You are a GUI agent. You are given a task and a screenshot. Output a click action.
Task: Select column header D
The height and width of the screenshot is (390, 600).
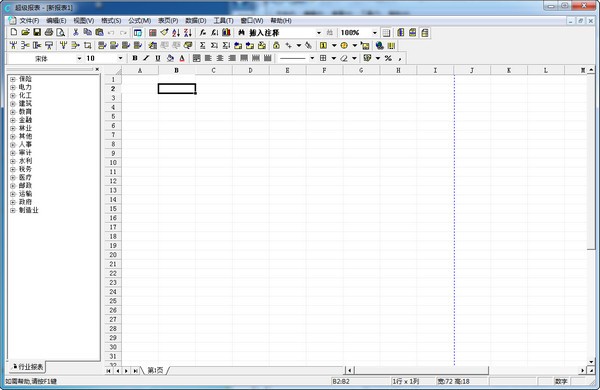[x=250, y=70]
